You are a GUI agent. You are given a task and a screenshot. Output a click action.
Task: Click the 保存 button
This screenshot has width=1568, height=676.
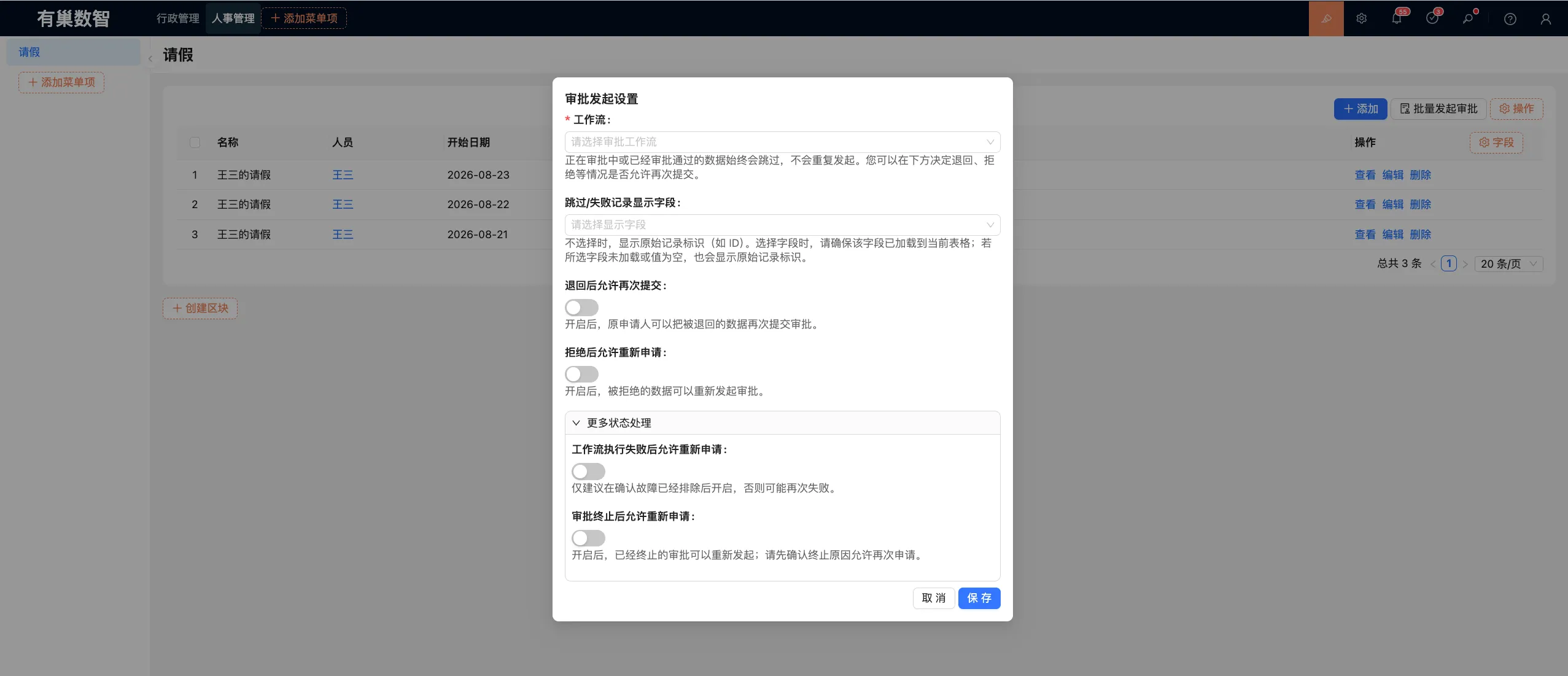(x=979, y=598)
